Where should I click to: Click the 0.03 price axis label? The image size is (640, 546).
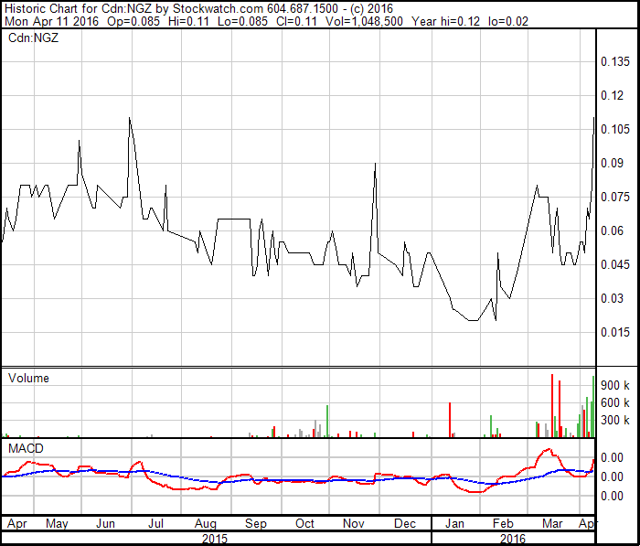tap(612, 298)
